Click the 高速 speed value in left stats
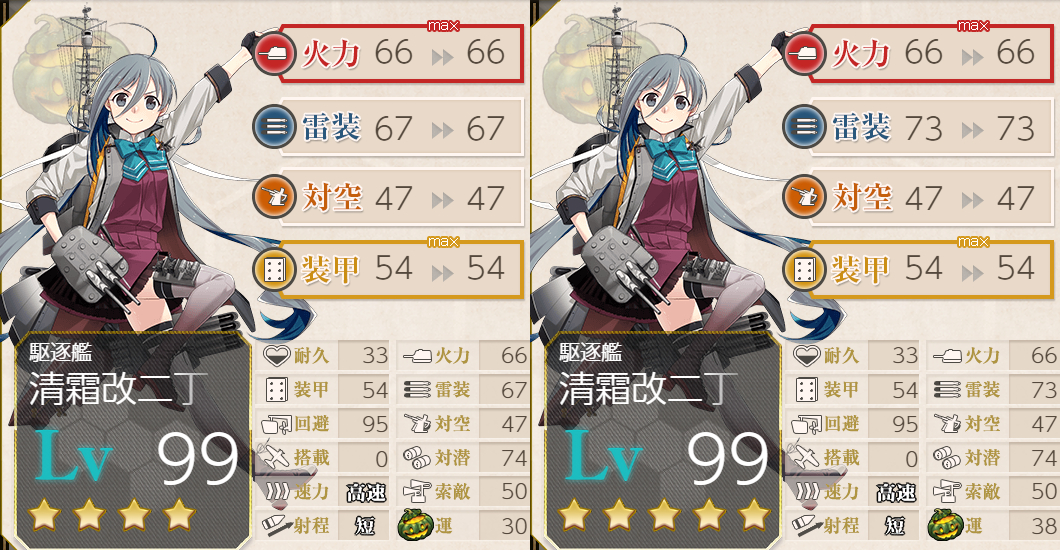This screenshot has height=550, width=1060. (366, 492)
